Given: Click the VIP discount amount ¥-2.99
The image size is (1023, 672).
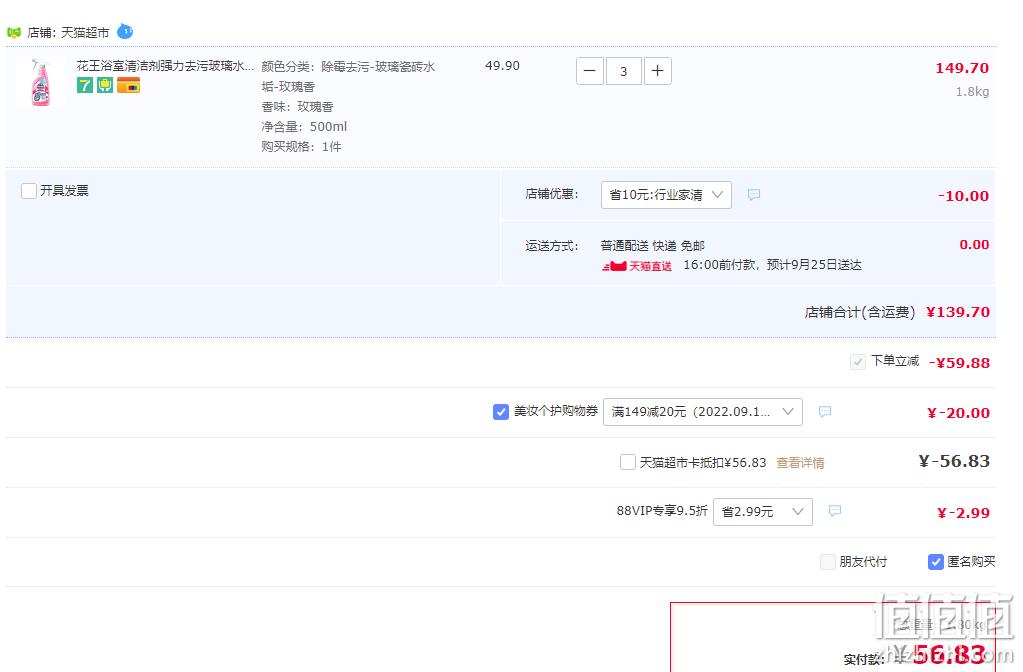Looking at the screenshot, I should click(963, 513).
